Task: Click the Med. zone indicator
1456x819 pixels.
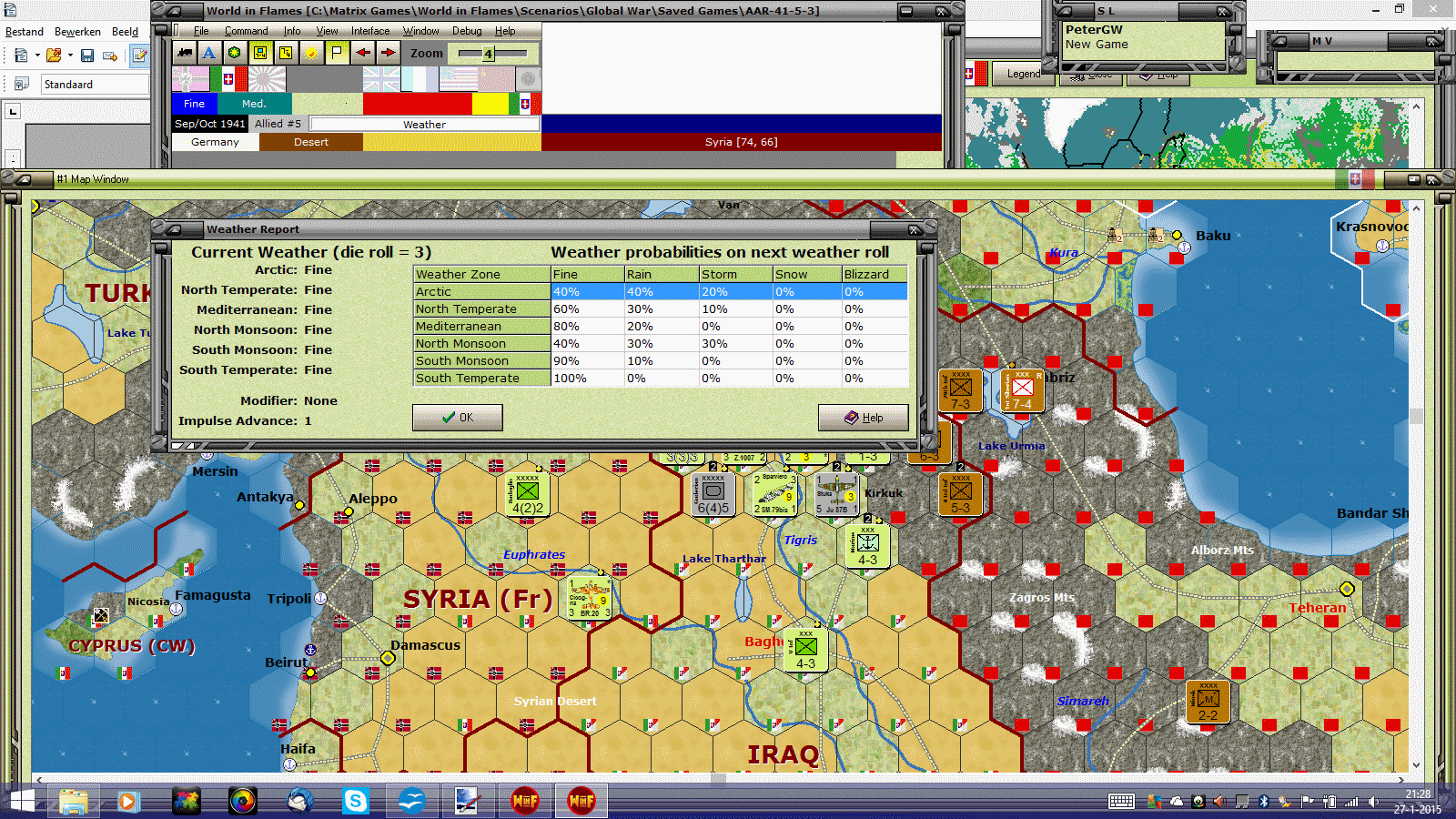Action: click(x=254, y=104)
